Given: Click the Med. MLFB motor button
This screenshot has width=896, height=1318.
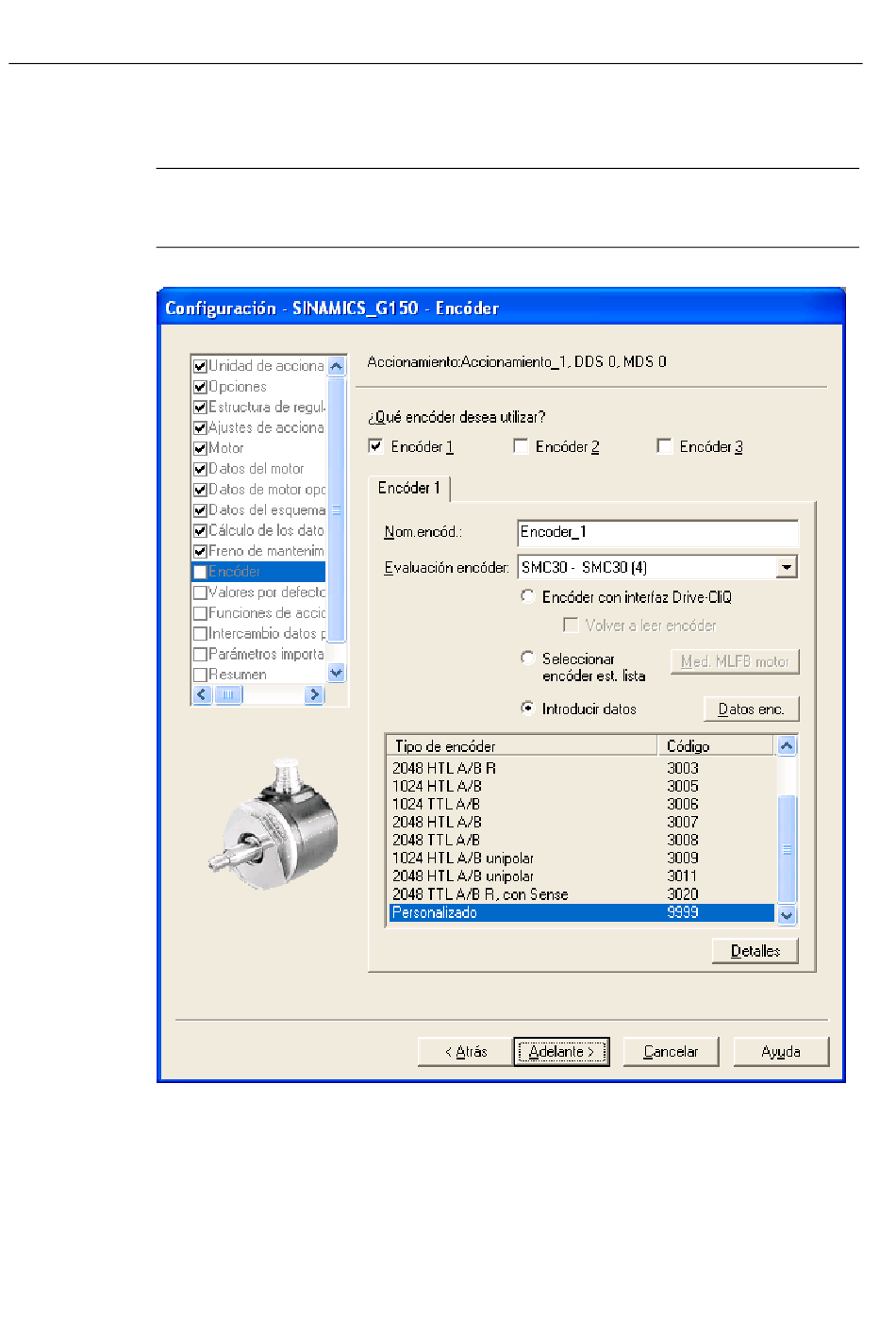Looking at the screenshot, I should pyautogui.click(x=735, y=661).
